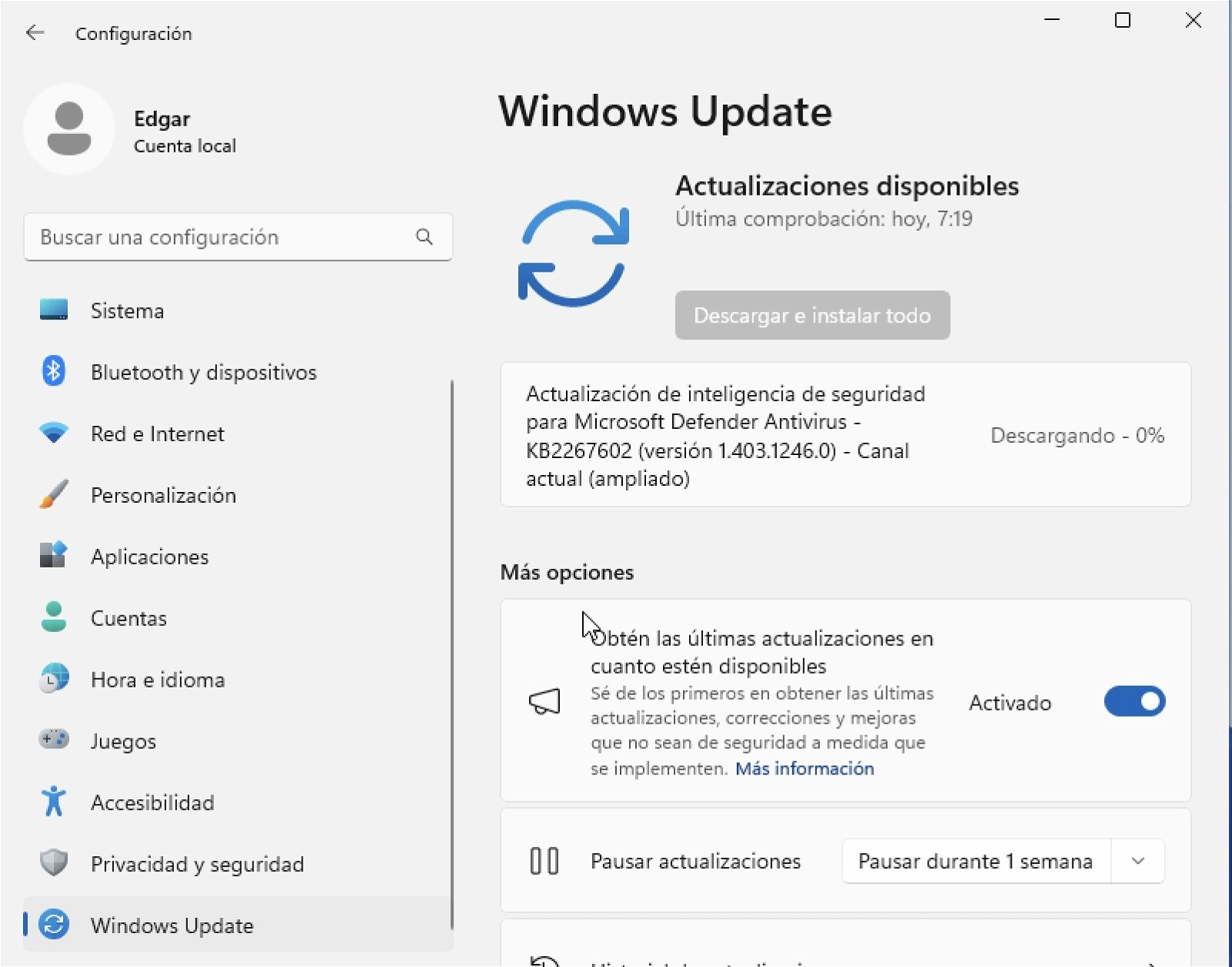Screen dimensions: 1232x967
Task: Click Descargar e instalar todo button
Action: point(812,315)
